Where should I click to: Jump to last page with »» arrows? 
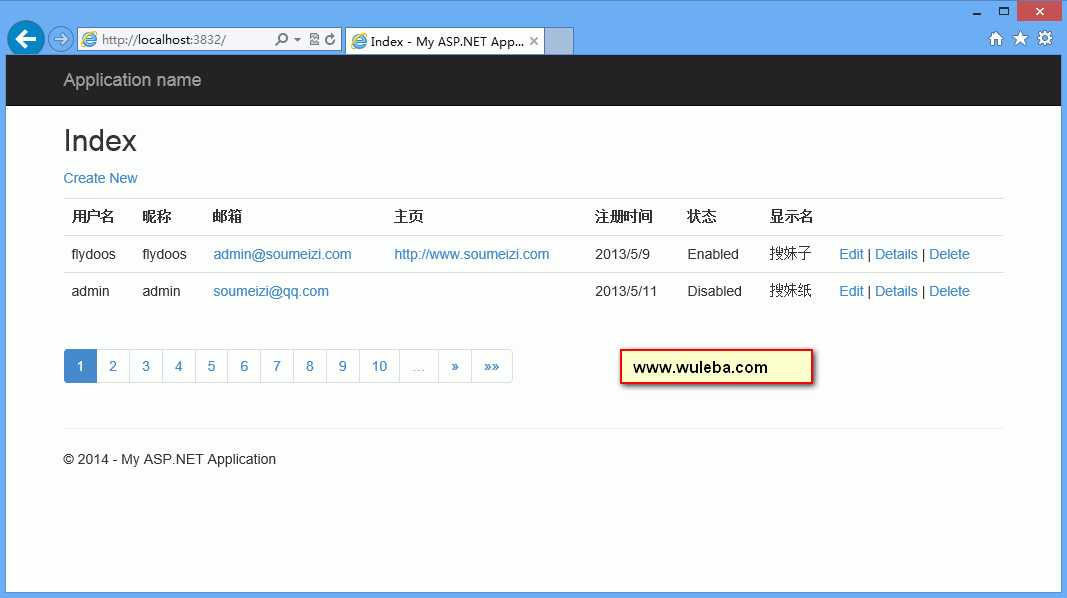click(x=491, y=366)
